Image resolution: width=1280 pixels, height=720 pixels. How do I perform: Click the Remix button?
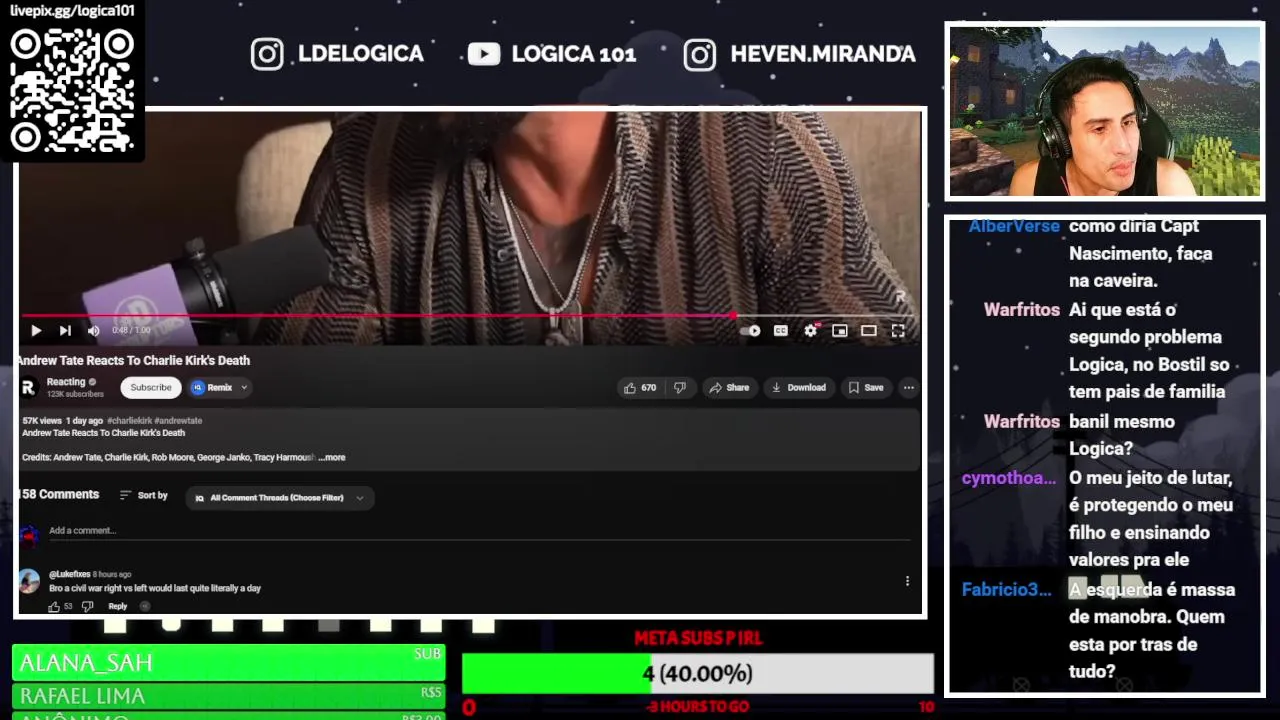213,388
